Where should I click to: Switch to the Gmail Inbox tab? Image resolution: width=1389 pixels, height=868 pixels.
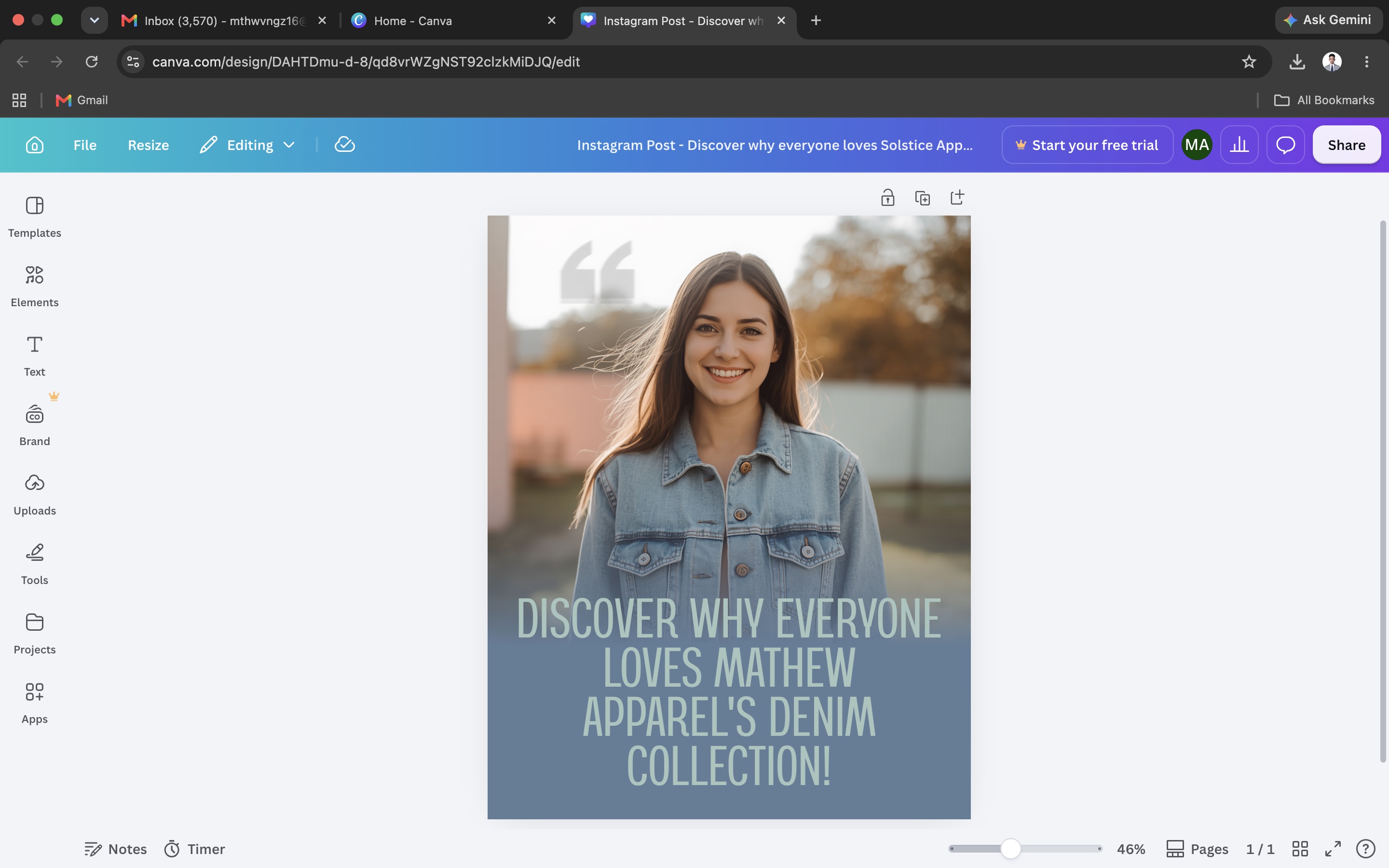224,21
